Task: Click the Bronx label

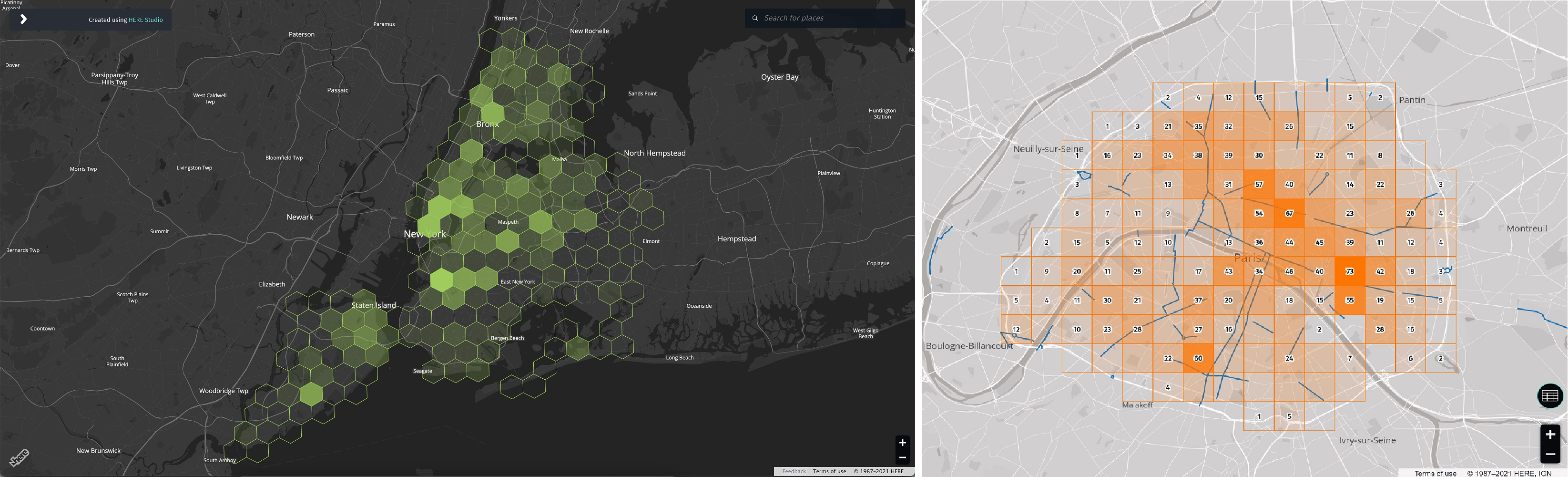Action: (487, 124)
